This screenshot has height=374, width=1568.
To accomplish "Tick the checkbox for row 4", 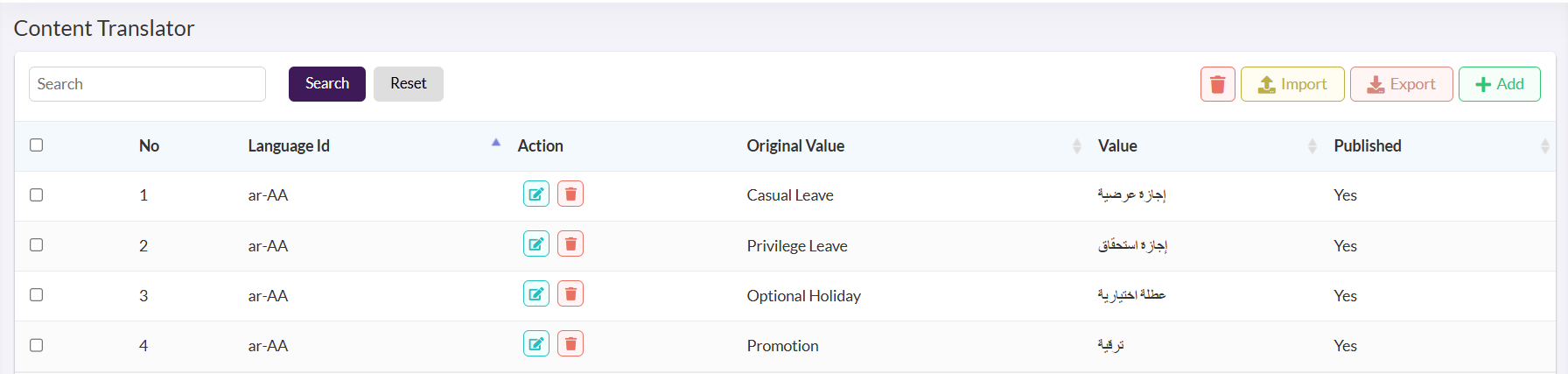I will click(37, 345).
